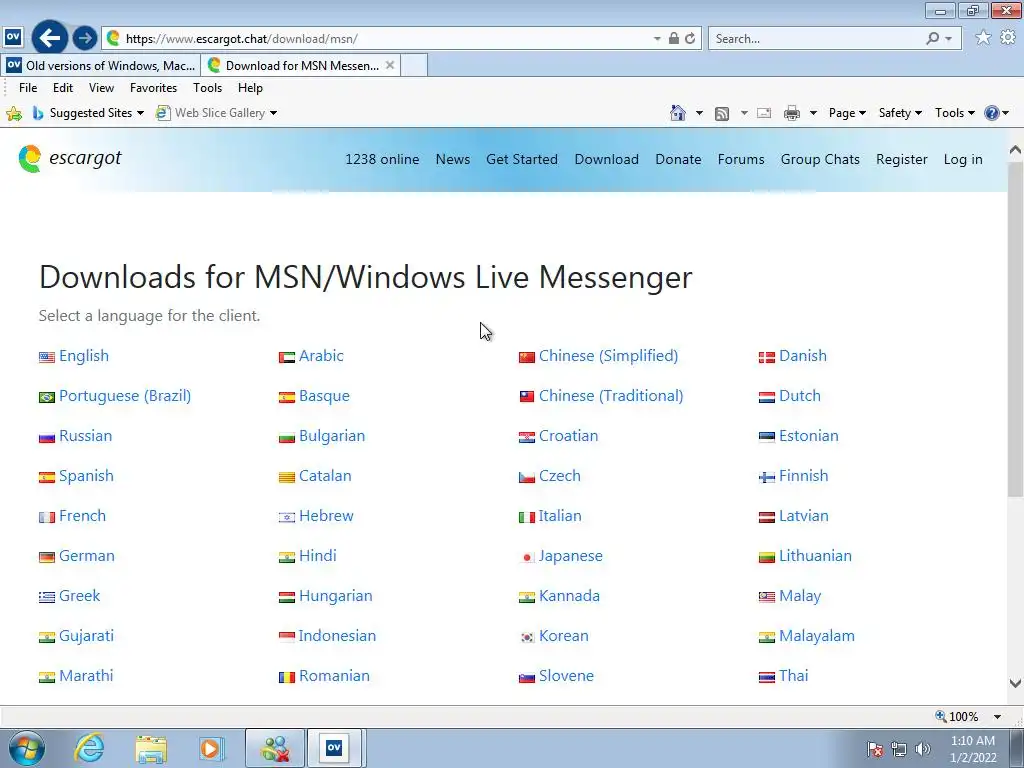Open command bar Tools dropdown
This screenshot has height=768, width=1024.
tap(954, 113)
